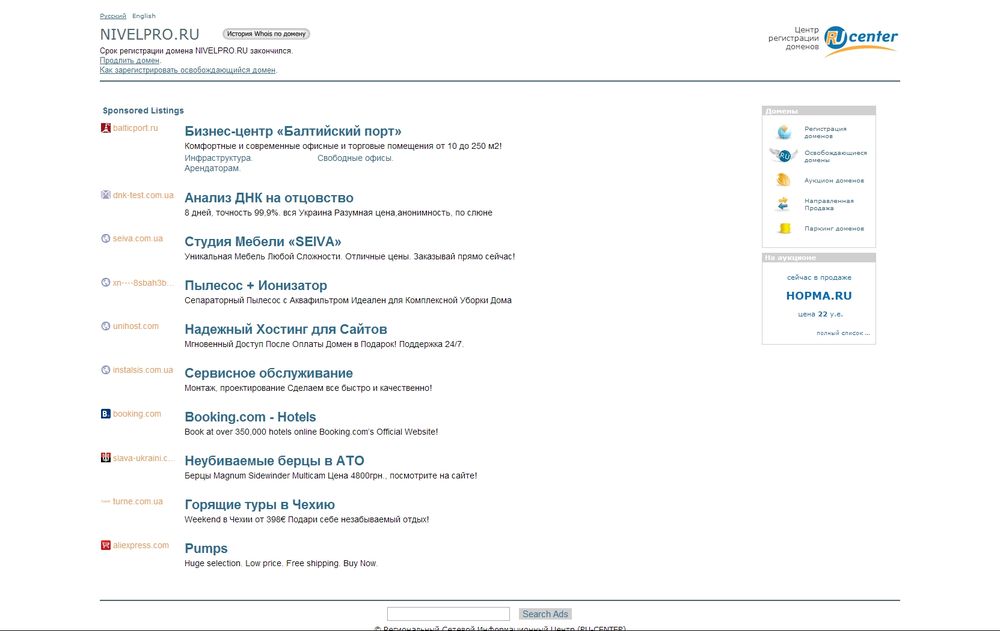This screenshot has width=1000, height=631.
Task: Click the Свободные офисы sublink
Action: (x=355, y=158)
